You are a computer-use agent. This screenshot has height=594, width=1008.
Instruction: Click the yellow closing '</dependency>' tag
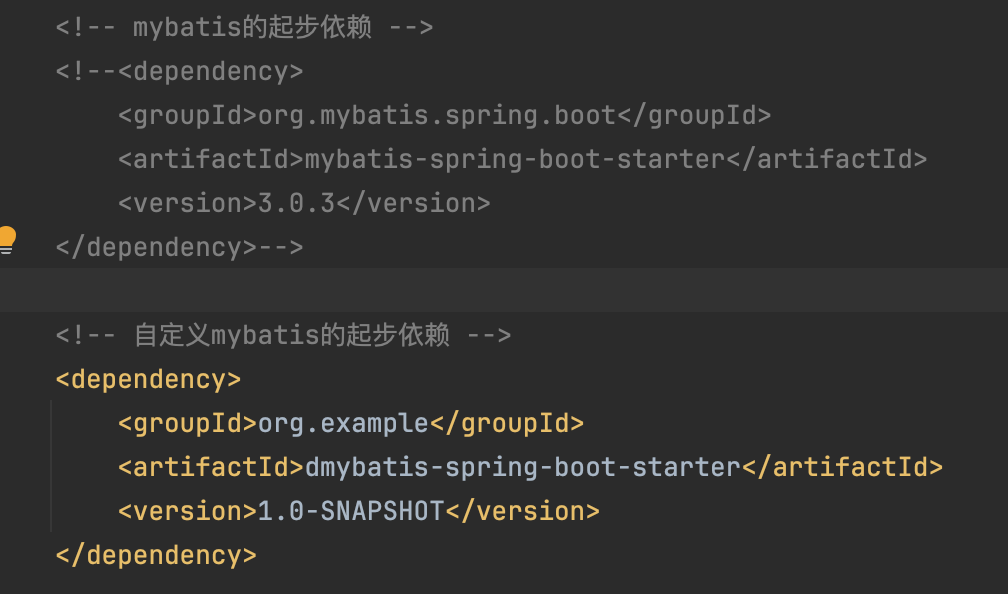tap(156, 555)
